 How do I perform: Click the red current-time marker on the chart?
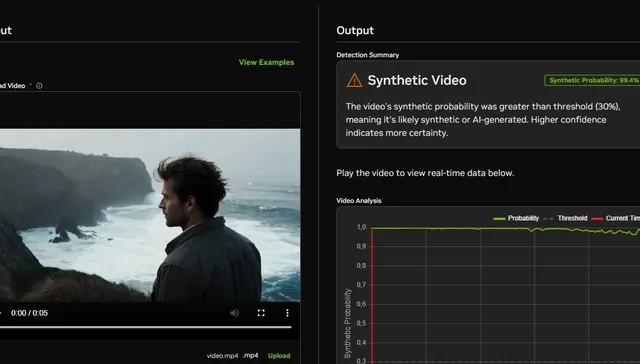point(372,295)
